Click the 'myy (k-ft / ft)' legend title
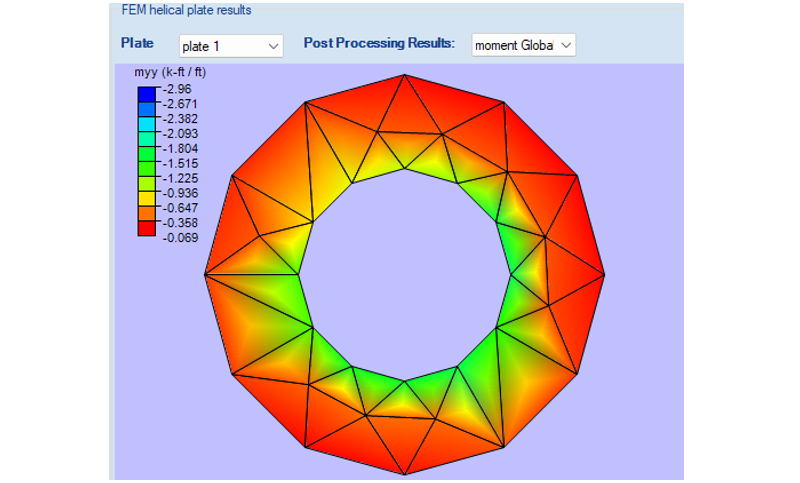 point(170,72)
